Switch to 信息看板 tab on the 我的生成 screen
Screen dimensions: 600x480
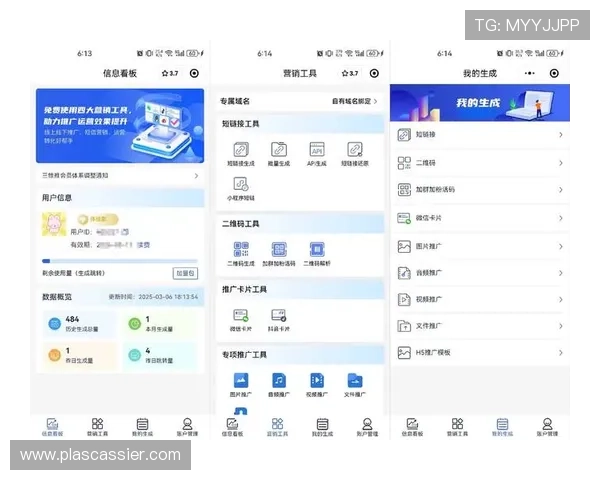tap(412, 427)
